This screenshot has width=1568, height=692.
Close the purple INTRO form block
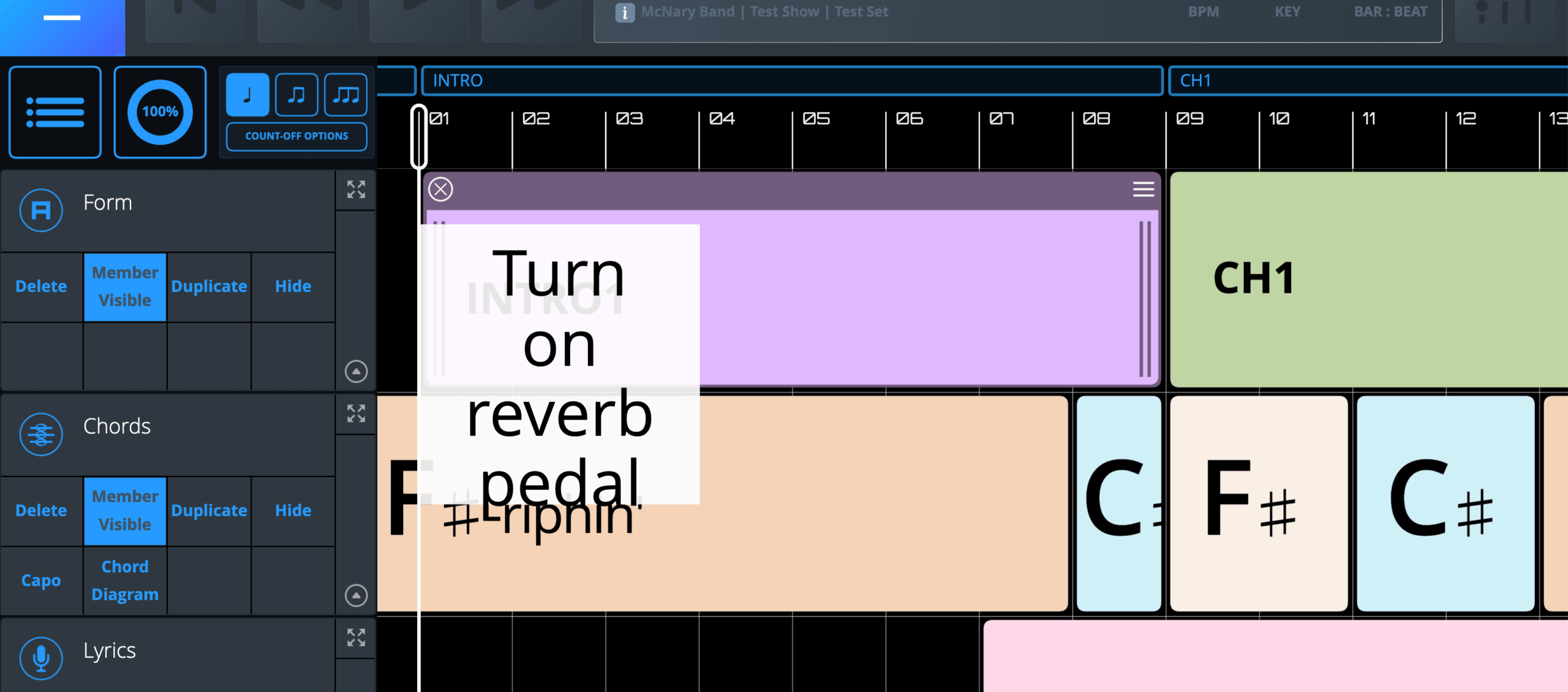[440, 189]
